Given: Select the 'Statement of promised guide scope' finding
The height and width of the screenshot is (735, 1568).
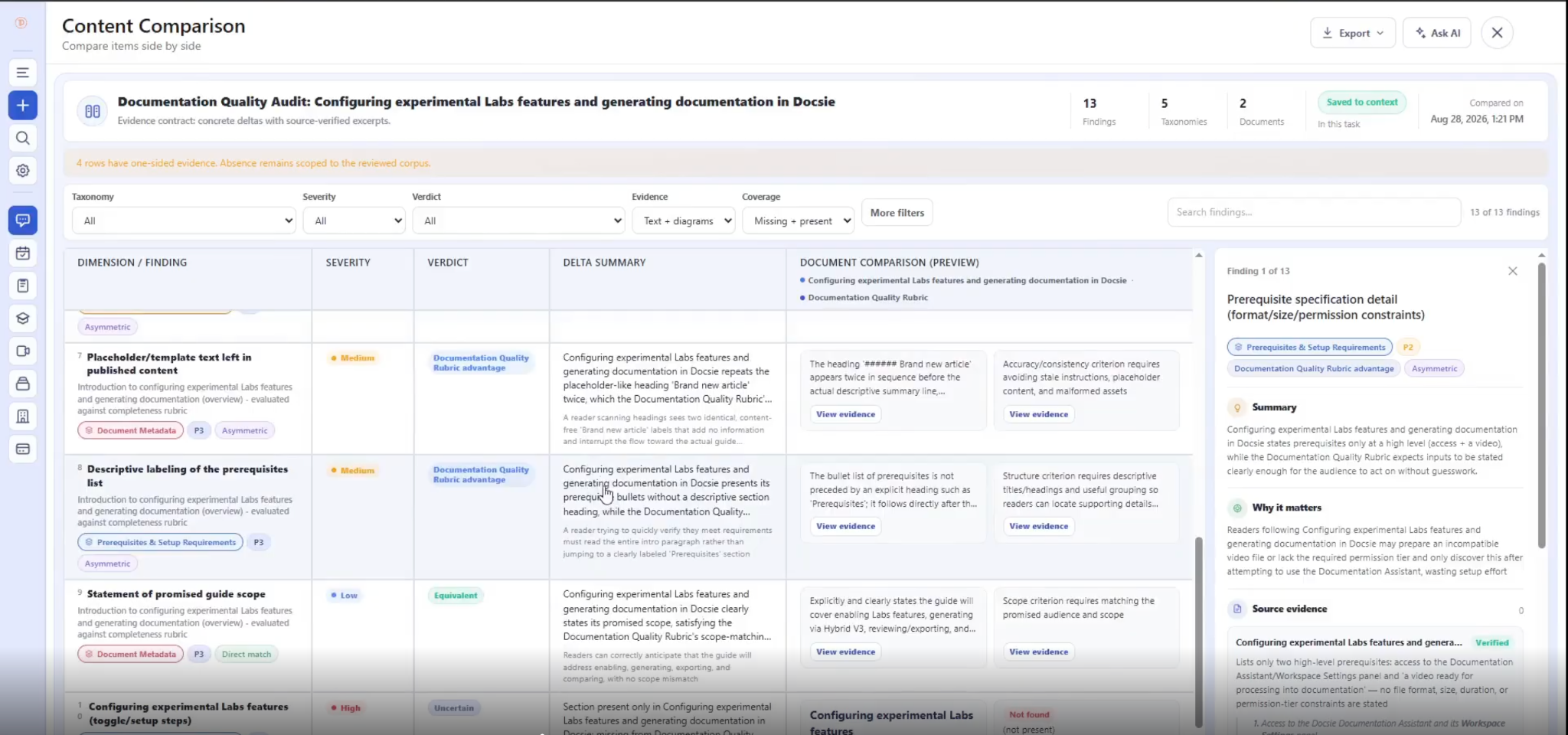Looking at the screenshot, I should tap(176, 594).
